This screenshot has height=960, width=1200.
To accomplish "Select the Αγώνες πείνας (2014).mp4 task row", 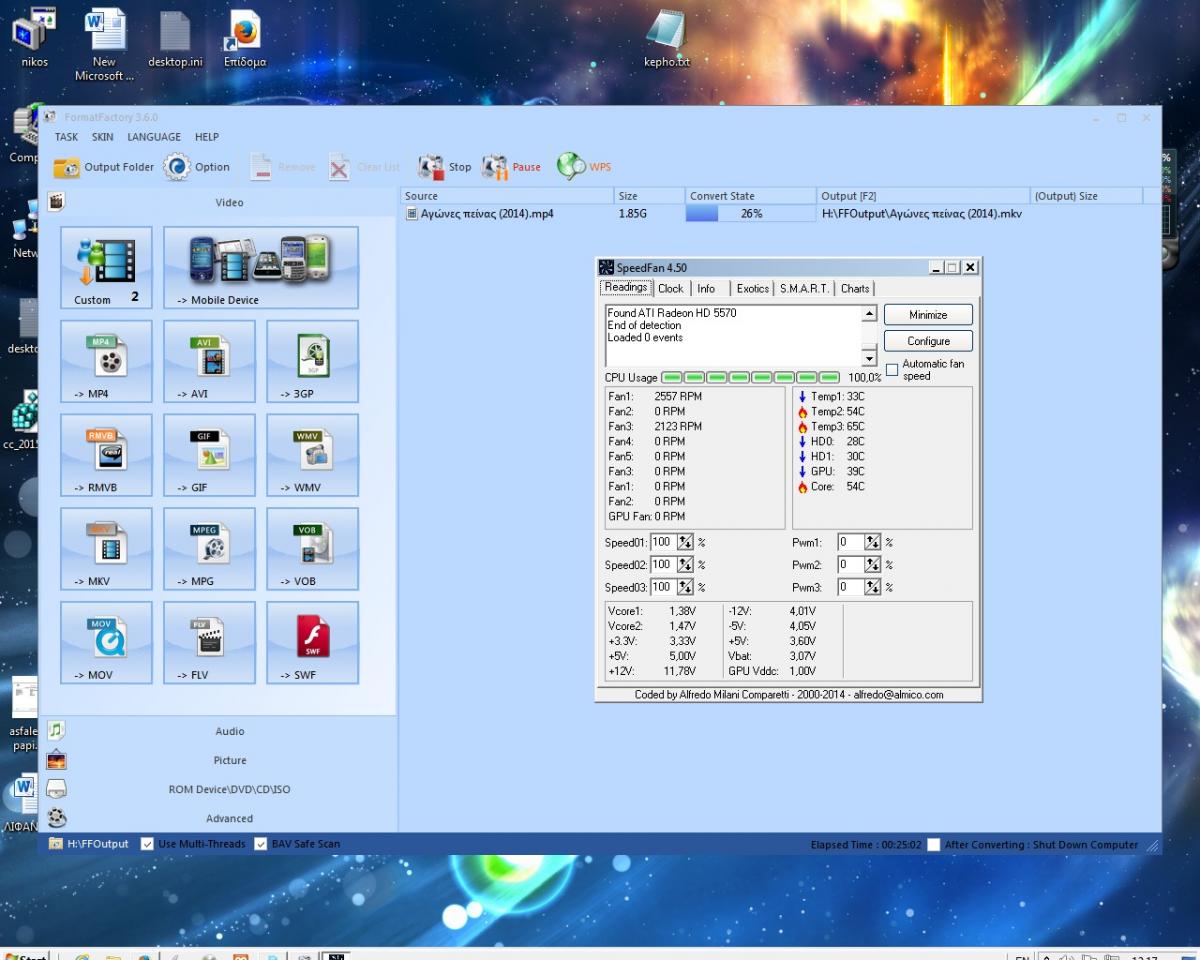I will (771, 213).
